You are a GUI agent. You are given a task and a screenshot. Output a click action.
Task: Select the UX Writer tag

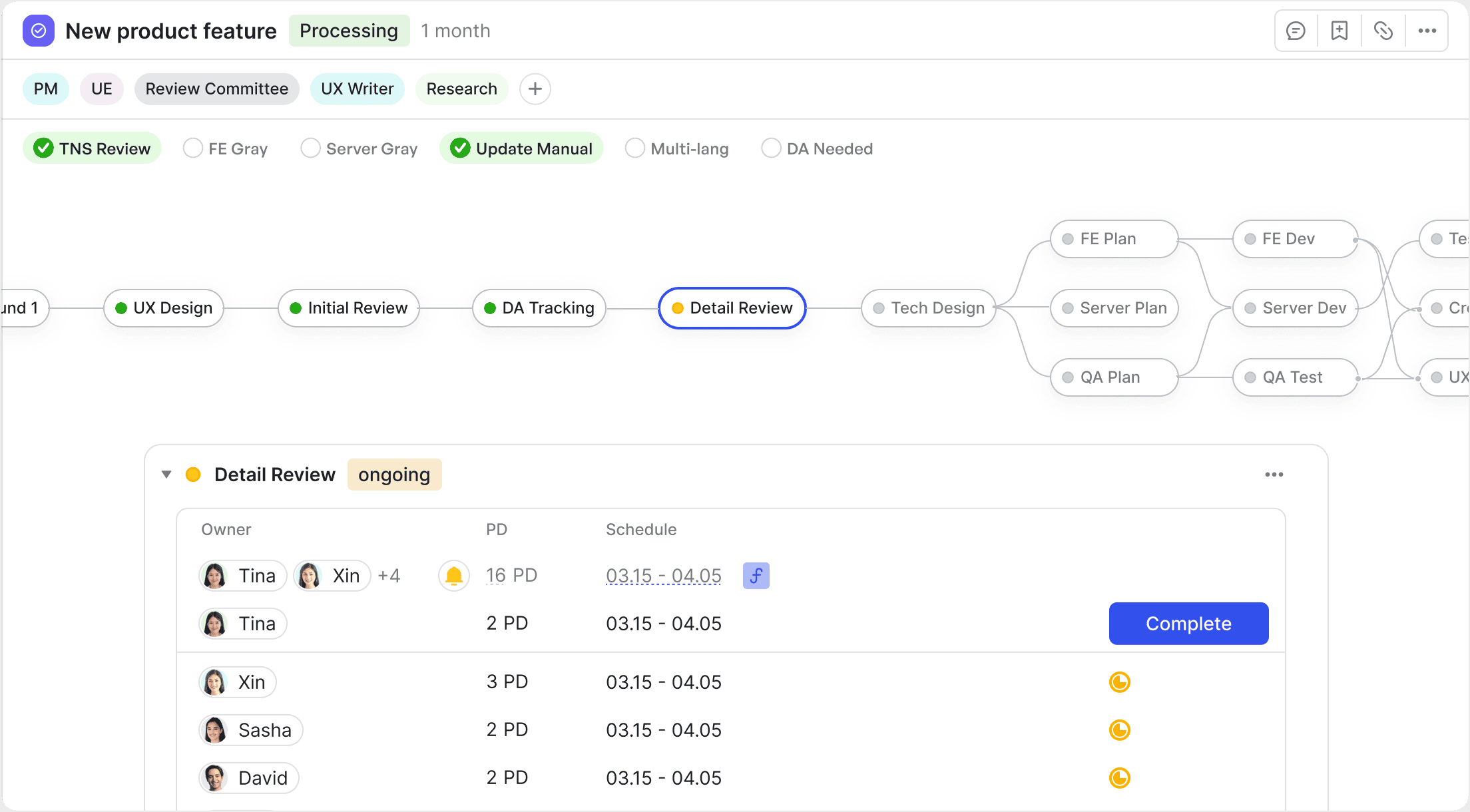click(x=357, y=89)
